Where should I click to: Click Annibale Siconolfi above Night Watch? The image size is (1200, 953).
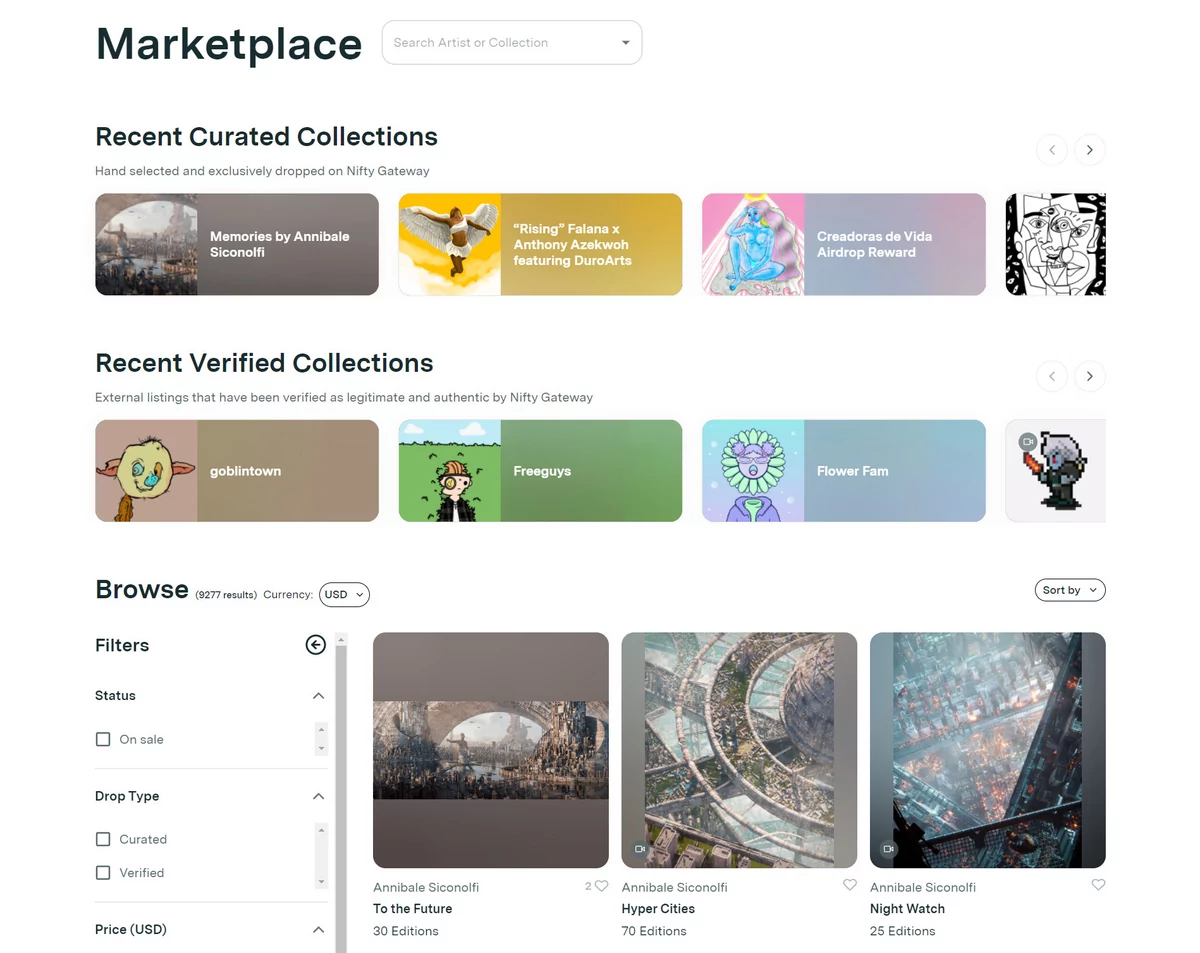[923, 887]
